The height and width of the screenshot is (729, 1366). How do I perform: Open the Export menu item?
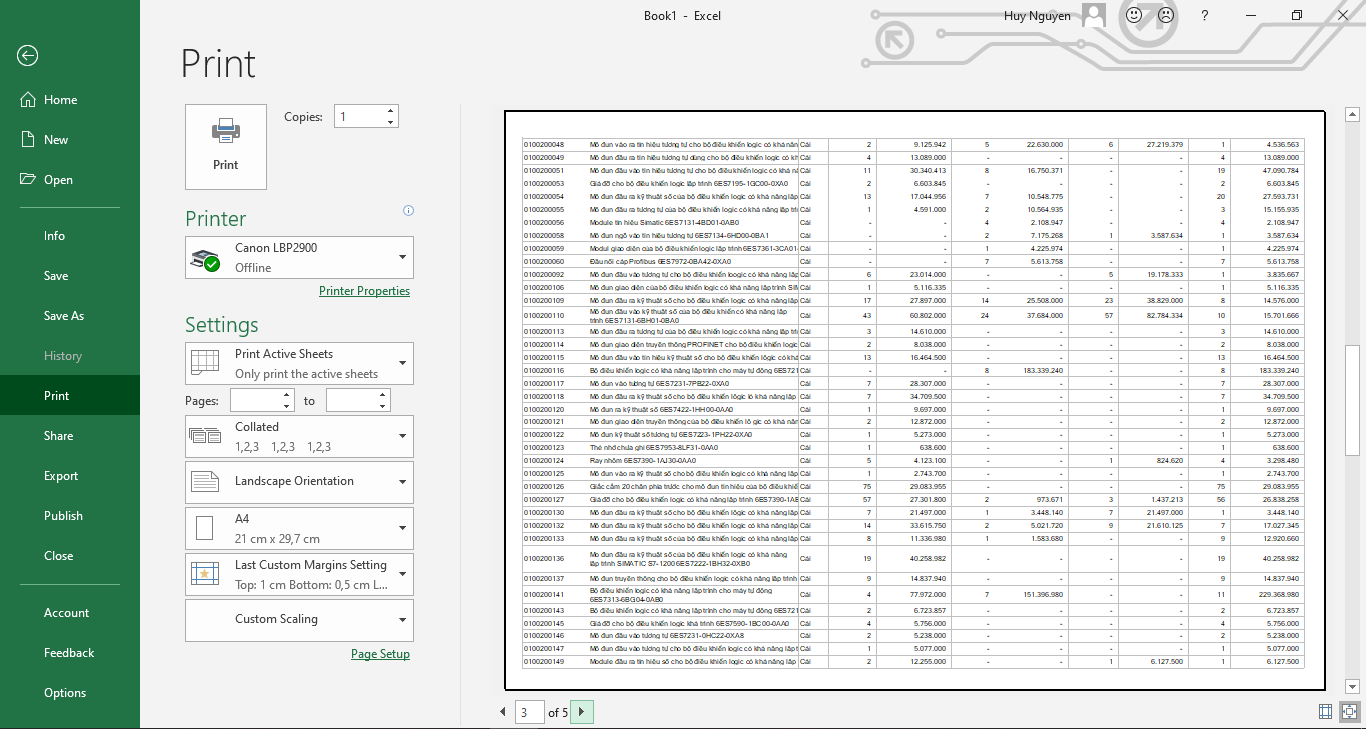click(61, 476)
